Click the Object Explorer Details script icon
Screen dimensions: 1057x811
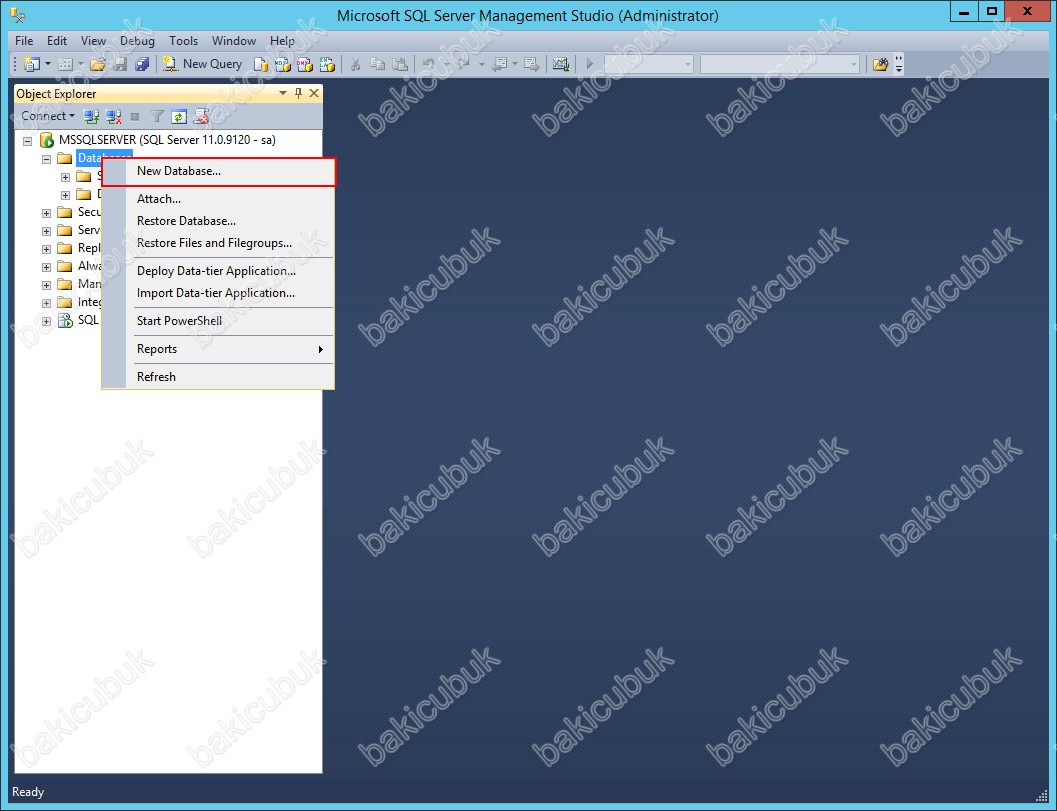point(201,117)
